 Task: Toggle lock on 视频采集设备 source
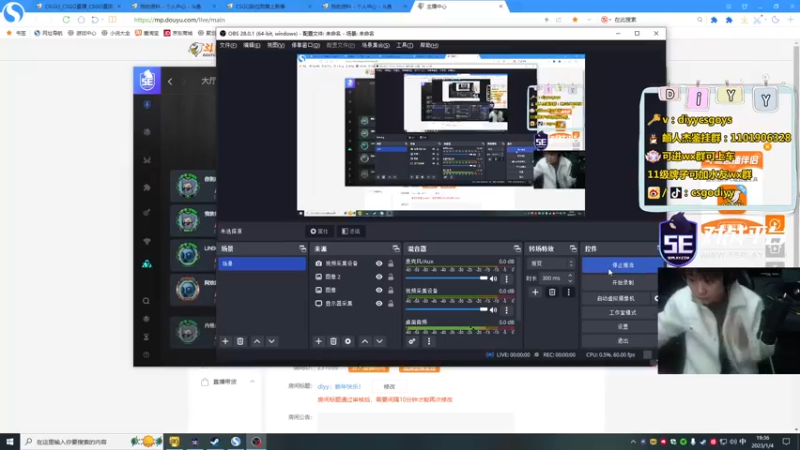tap(390, 263)
